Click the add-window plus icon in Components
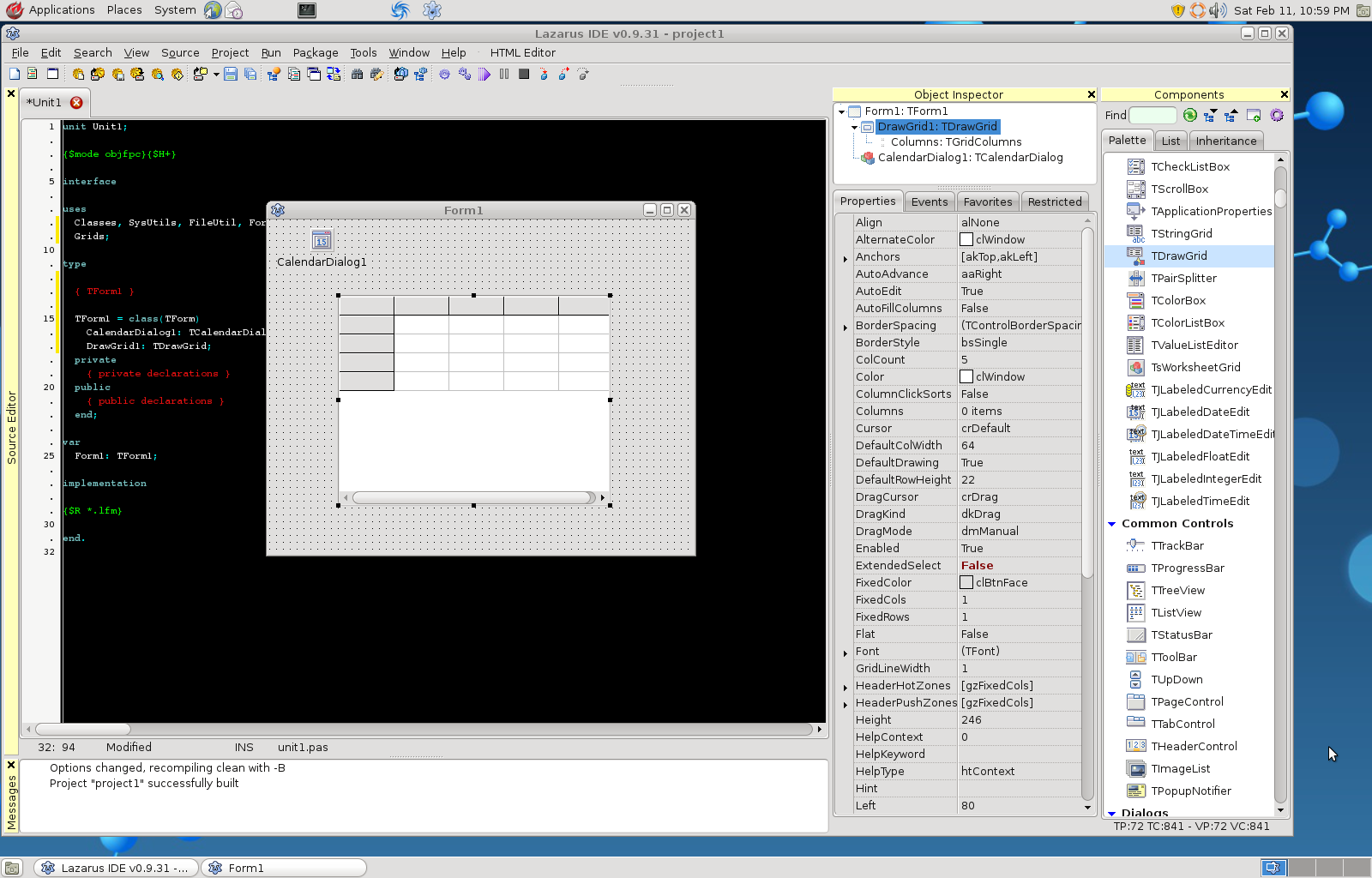This screenshot has height=878, width=1372. click(1254, 115)
